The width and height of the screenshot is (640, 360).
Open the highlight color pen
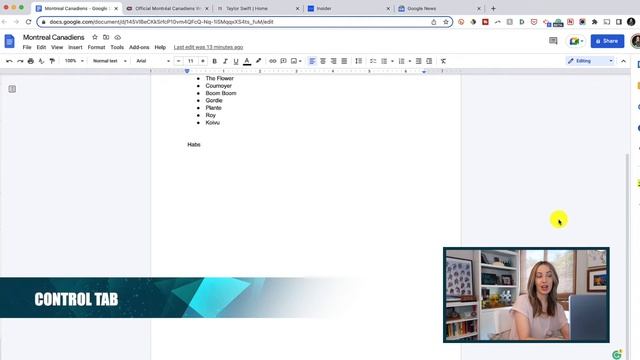(258, 61)
